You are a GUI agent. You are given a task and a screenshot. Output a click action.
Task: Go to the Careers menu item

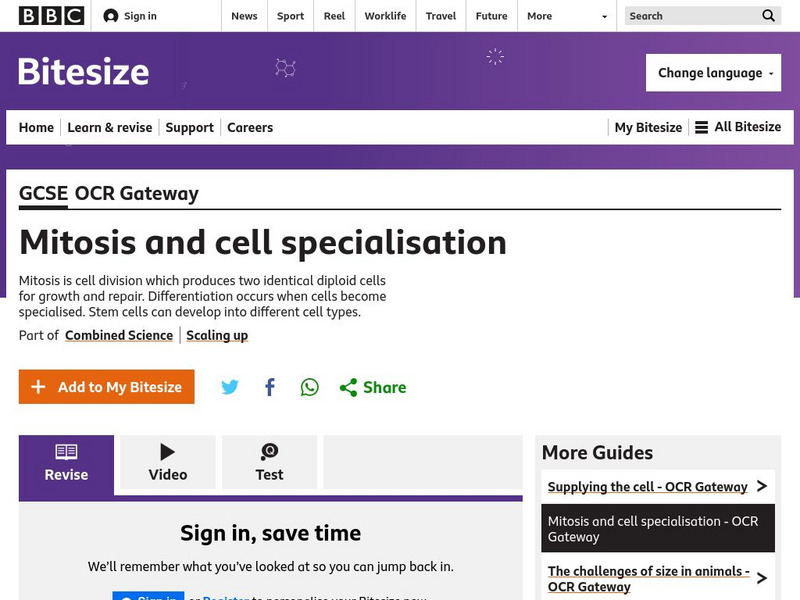[250, 127]
